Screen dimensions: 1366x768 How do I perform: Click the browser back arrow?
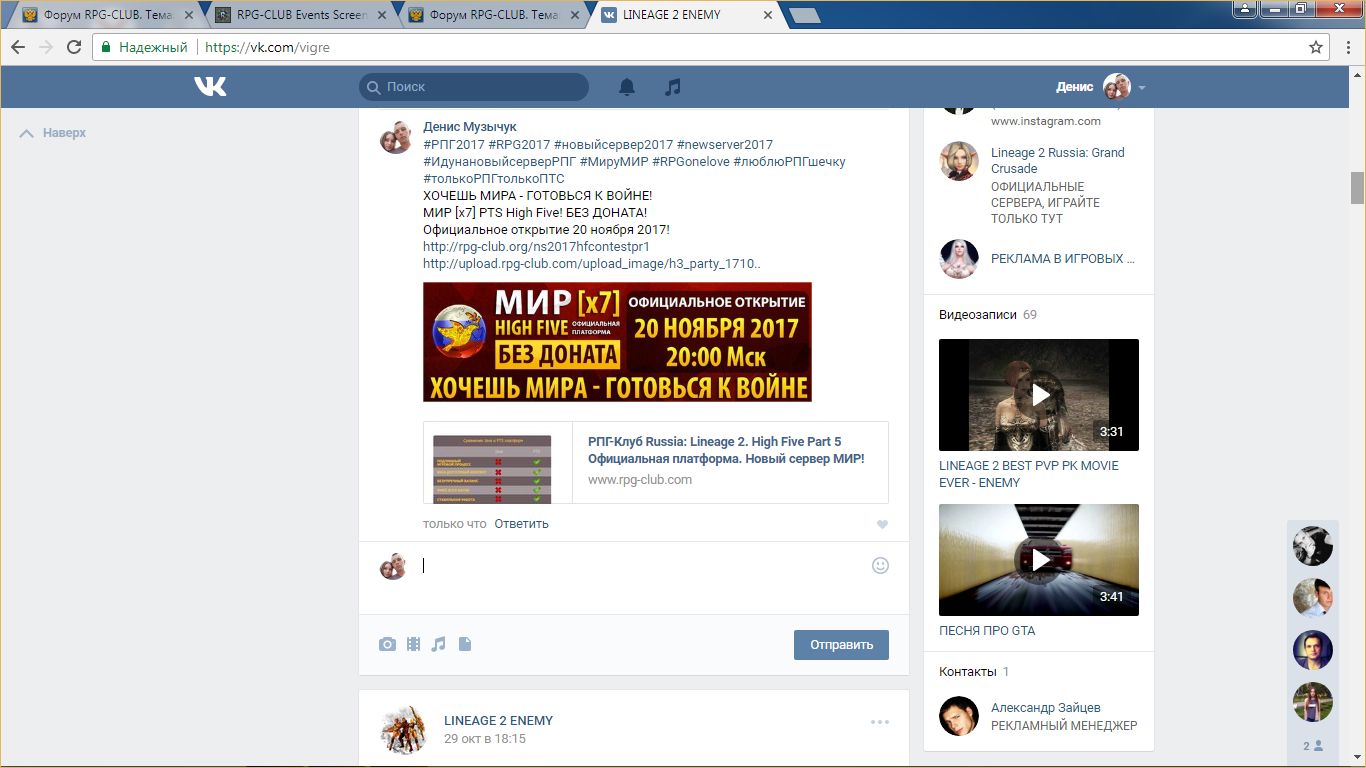click(19, 47)
